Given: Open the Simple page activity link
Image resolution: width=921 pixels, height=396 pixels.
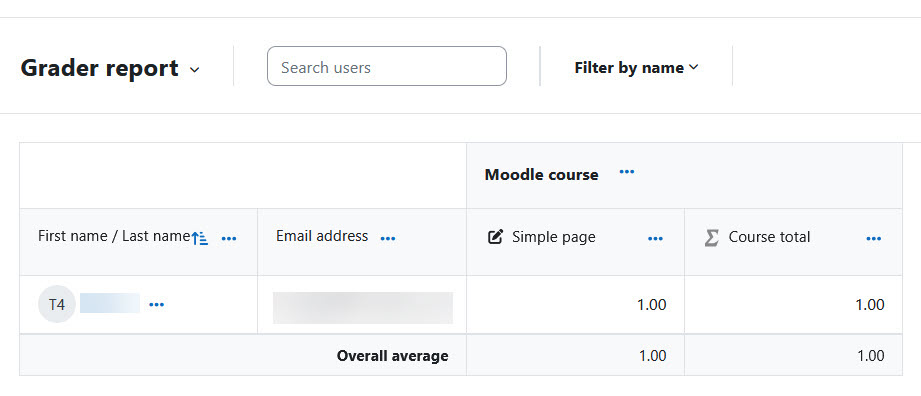Looking at the screenshot, I should coord(553,237).
